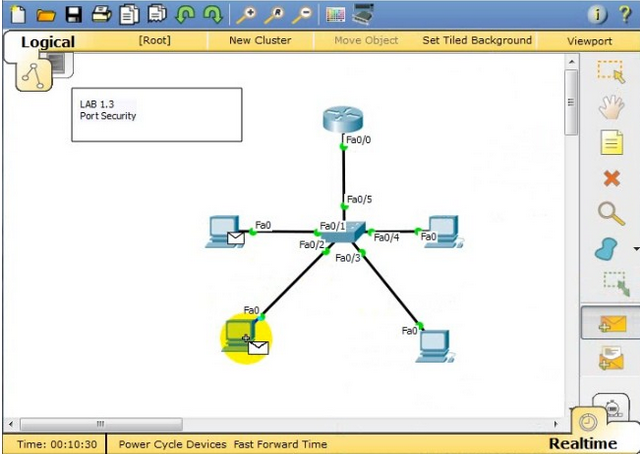Click the physical workspace icon behind Logical tab
The image size is (640, 454).
61,64
